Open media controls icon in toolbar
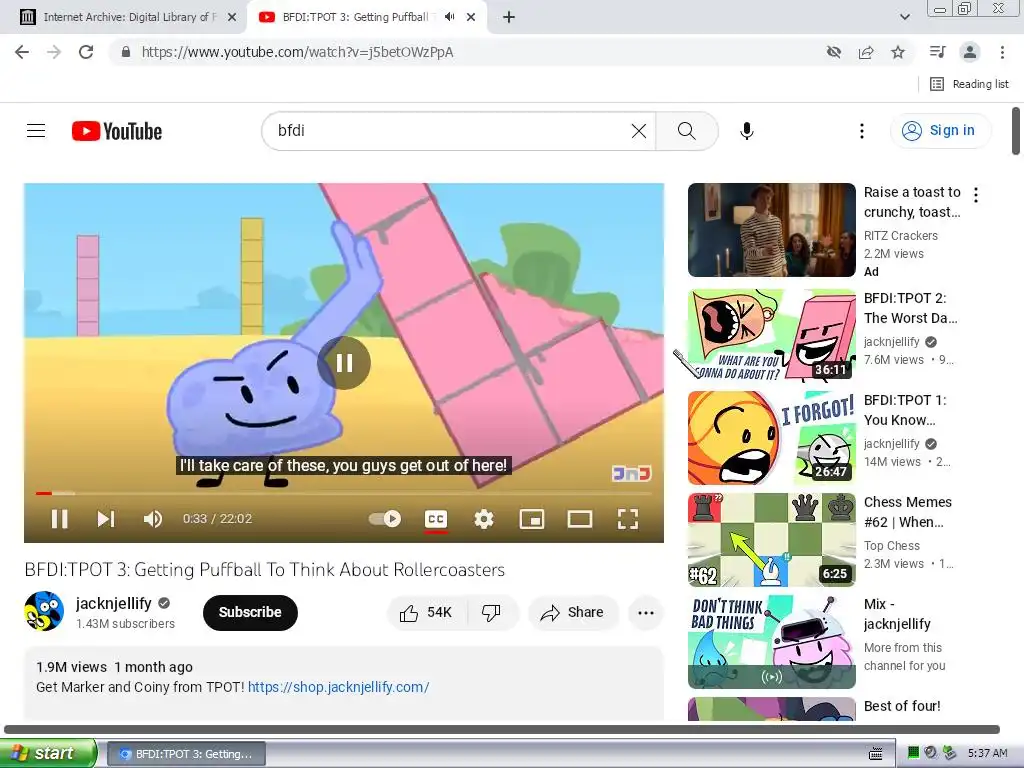The width and height of the screenshot is (1024, 768). click(x=937, y=52)
